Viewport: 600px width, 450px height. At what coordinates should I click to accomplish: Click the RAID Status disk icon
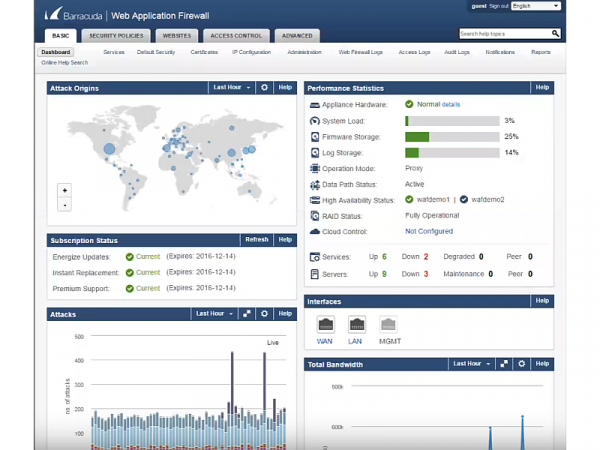(x=315, y=216)
